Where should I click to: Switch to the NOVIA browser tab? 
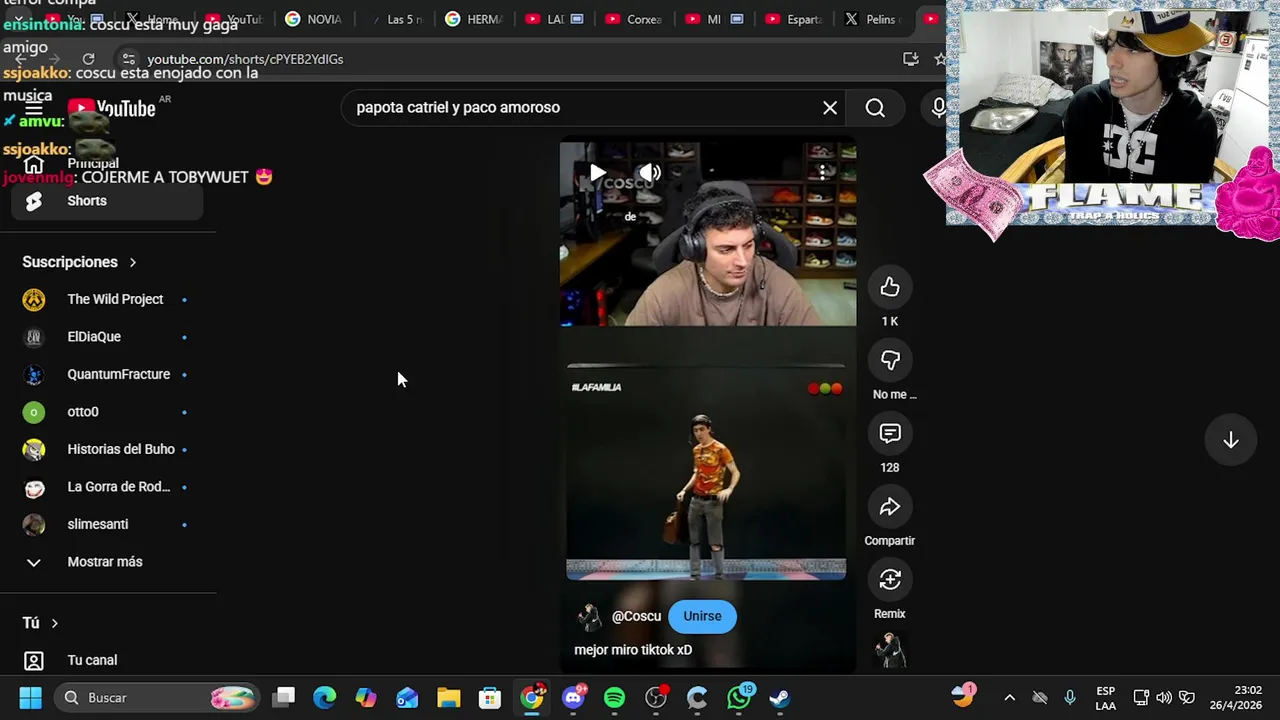[314, 19]
